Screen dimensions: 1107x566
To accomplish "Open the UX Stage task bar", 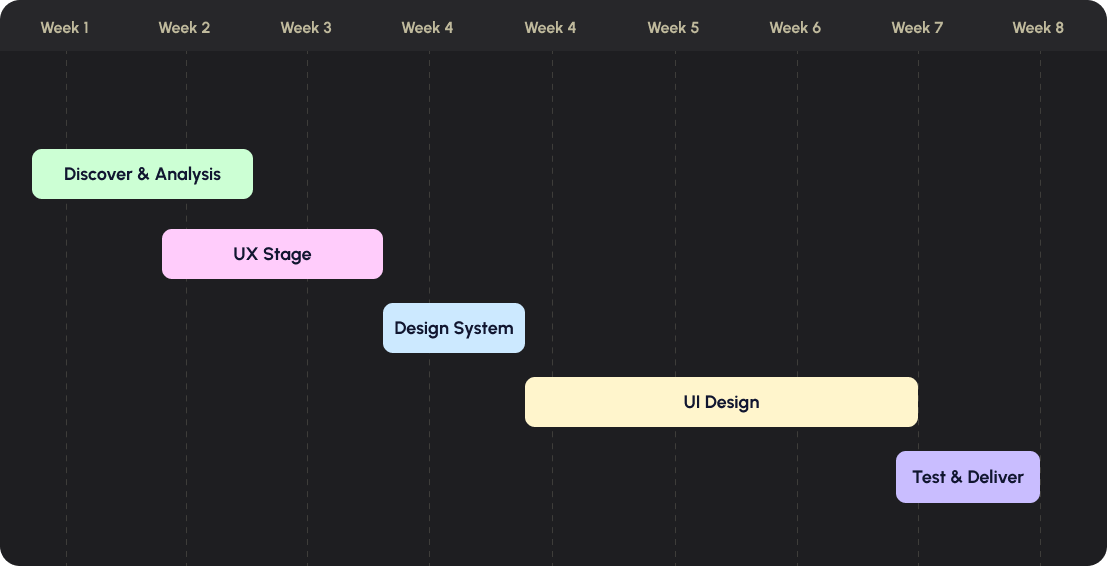I will point(272,254).
